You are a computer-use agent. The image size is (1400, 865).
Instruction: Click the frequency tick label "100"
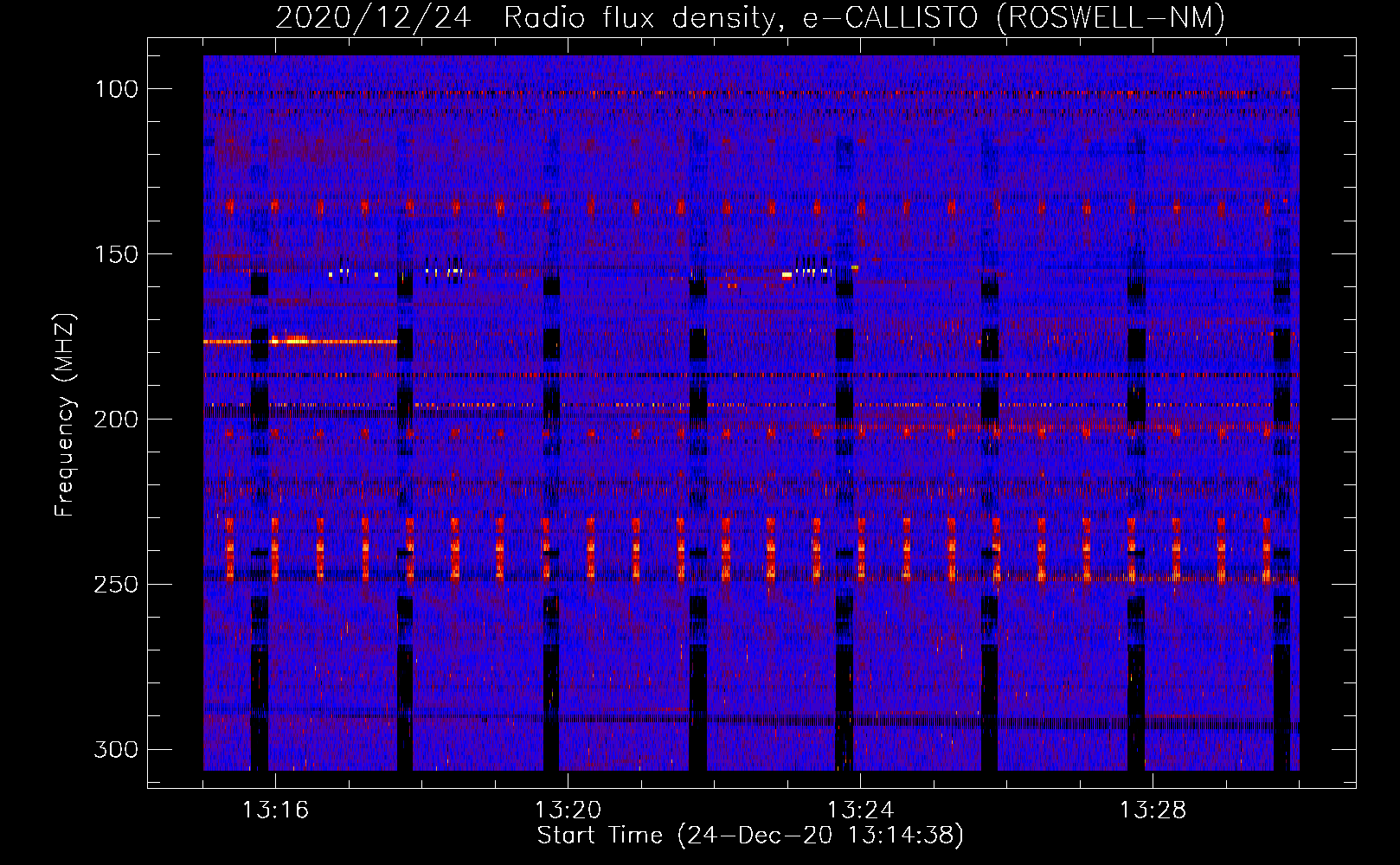click(116, 89)
